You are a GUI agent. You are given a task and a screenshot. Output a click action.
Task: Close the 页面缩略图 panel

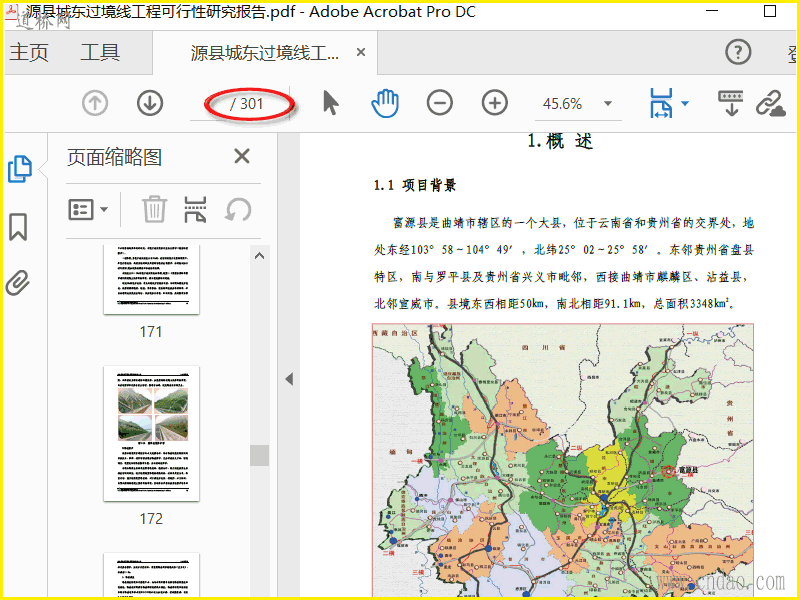pos(241,157)
